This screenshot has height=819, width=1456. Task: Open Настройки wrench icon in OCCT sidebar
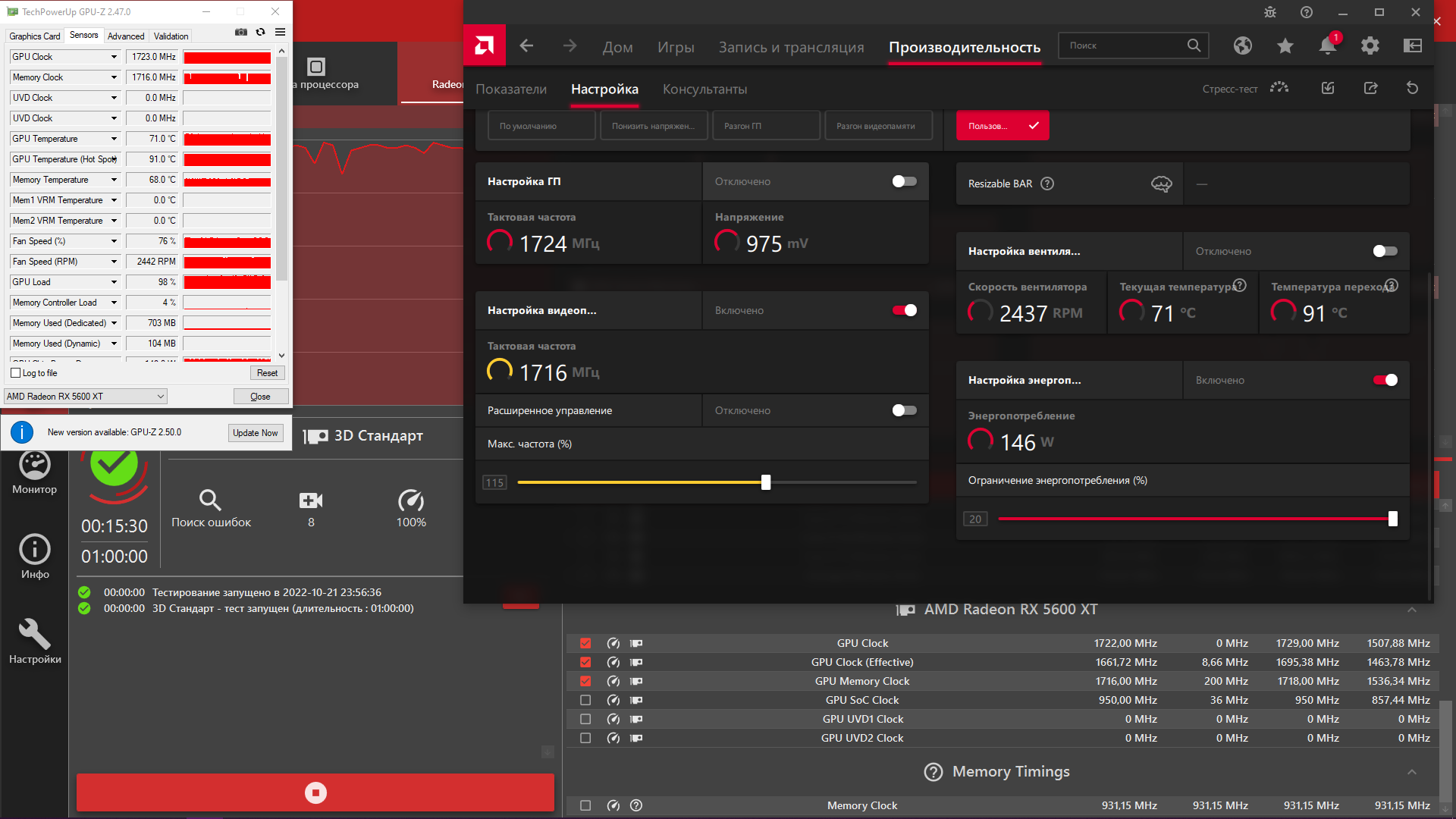point(35,633)
